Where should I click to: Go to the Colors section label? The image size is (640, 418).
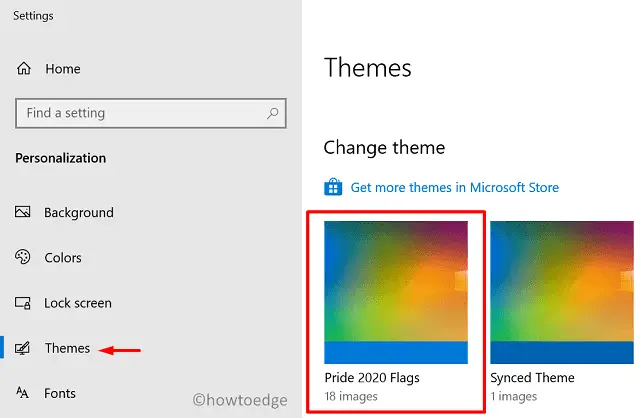63,258
